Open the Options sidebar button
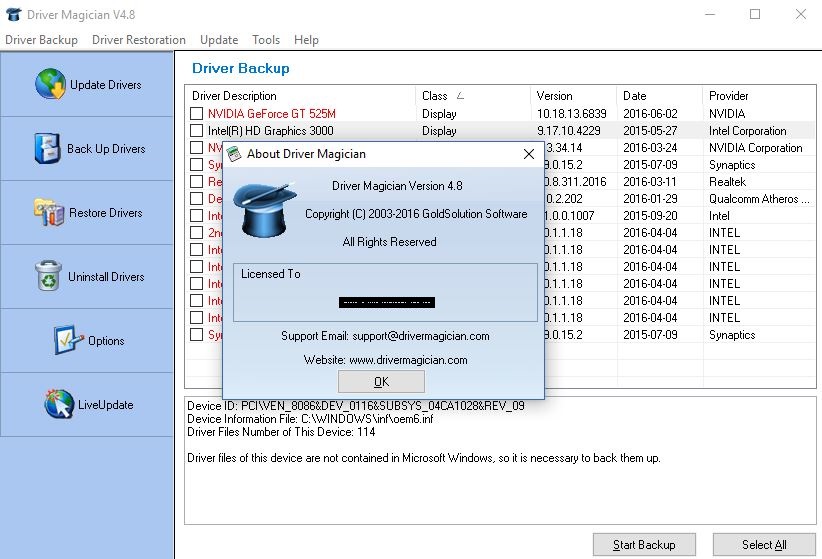 (87, 340)
